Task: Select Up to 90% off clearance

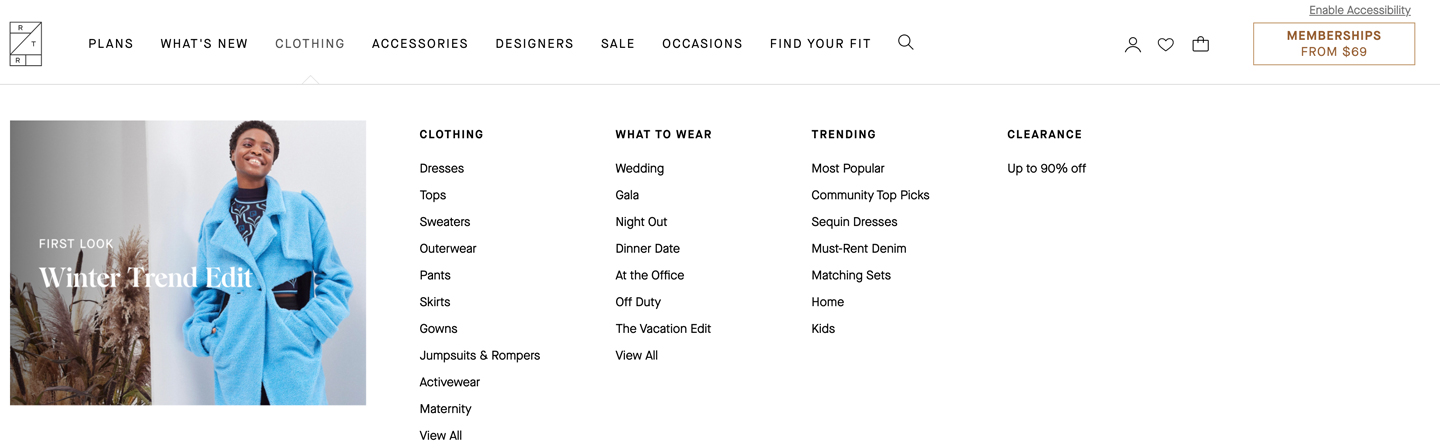Action: [x=1046, y=169]
